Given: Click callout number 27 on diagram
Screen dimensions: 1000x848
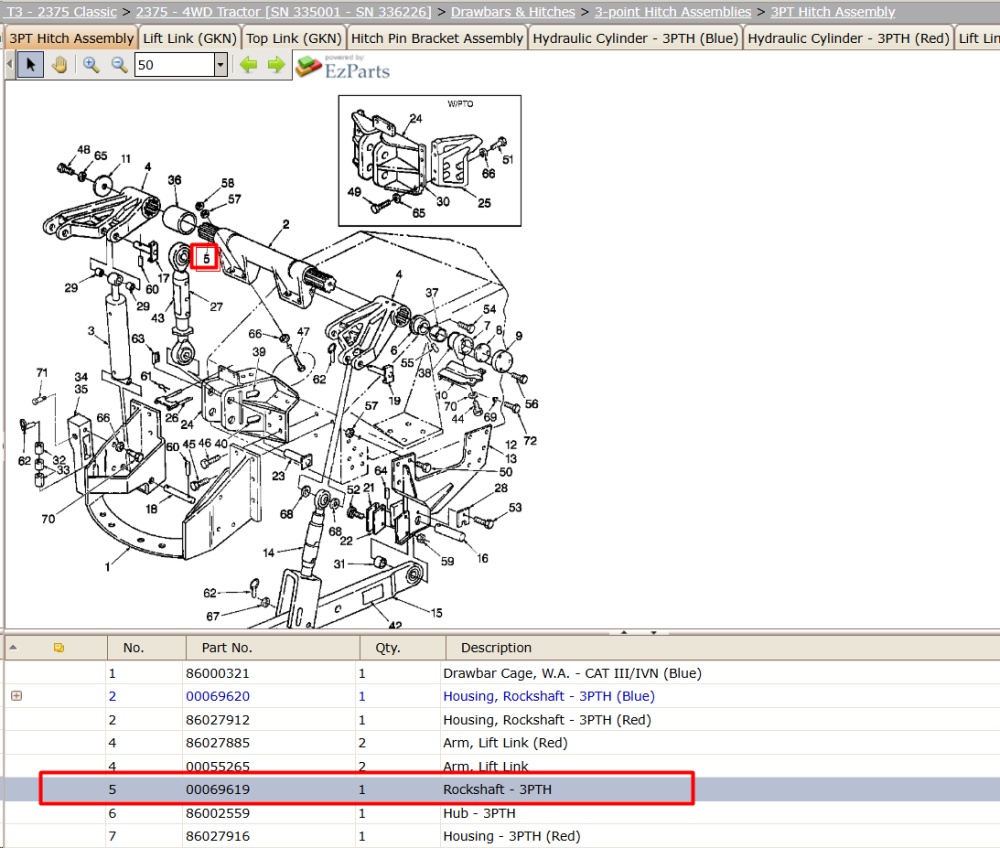Looking at the screenshot, I should (216, 307).
